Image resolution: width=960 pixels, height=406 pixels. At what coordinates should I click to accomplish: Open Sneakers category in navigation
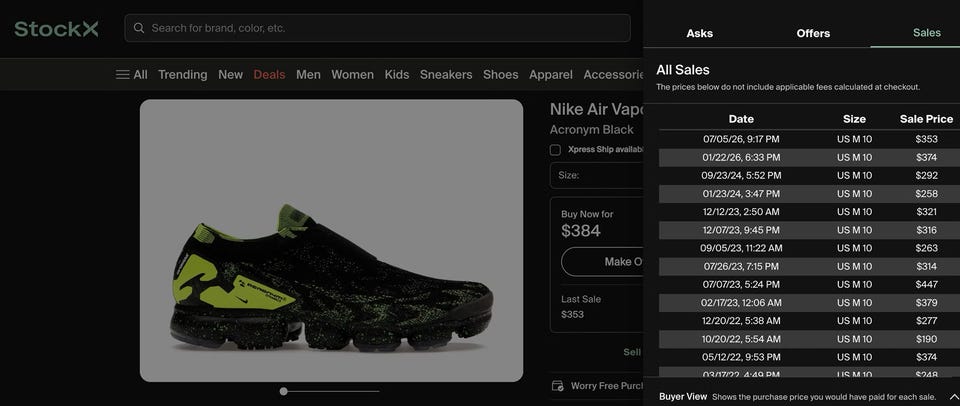pos(446,75)
